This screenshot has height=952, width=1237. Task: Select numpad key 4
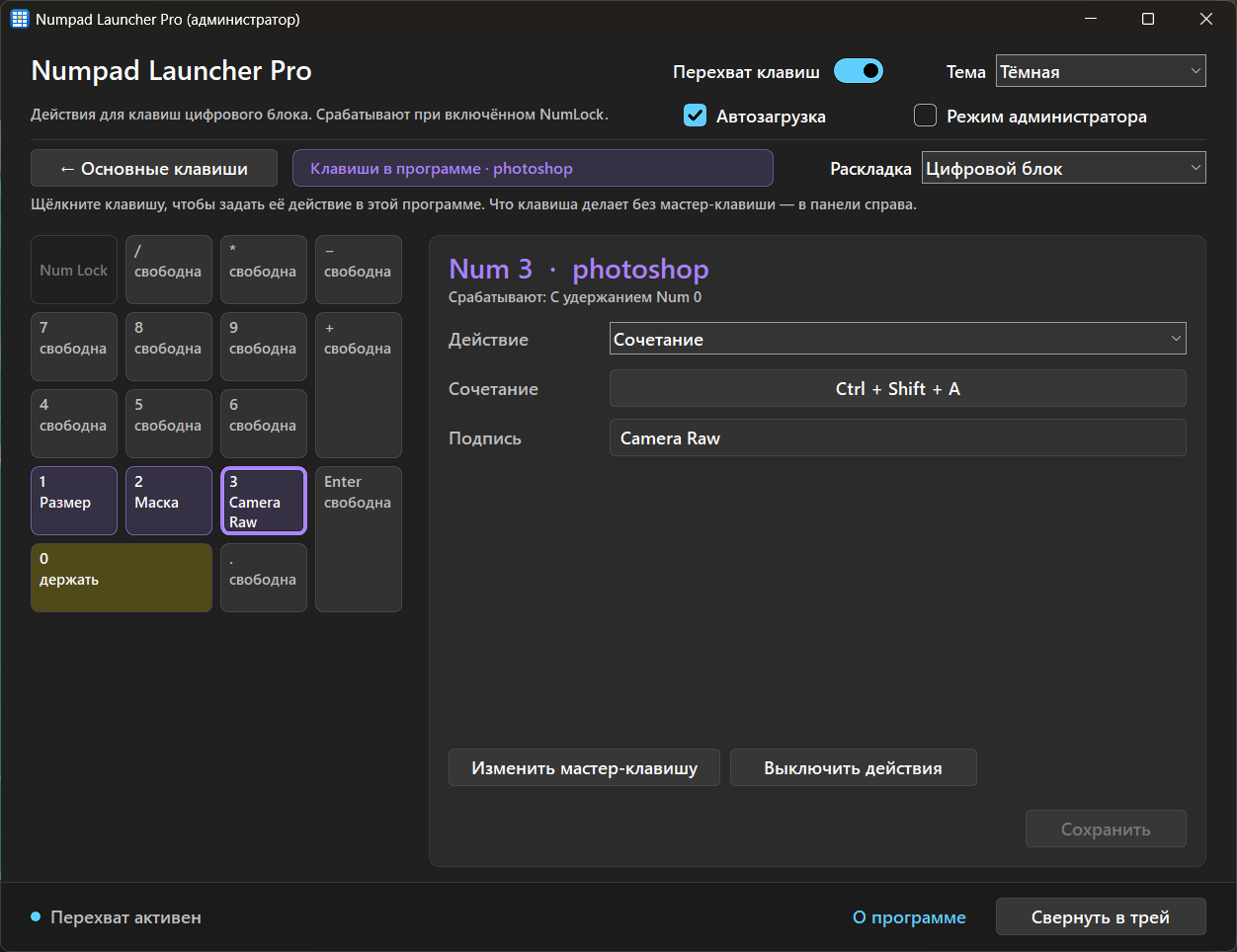[x=74, y=424]
